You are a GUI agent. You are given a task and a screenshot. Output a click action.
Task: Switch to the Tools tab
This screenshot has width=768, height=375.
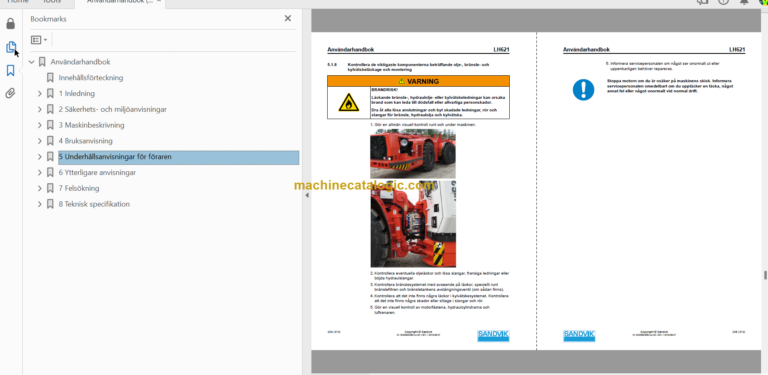coord(51,2)
